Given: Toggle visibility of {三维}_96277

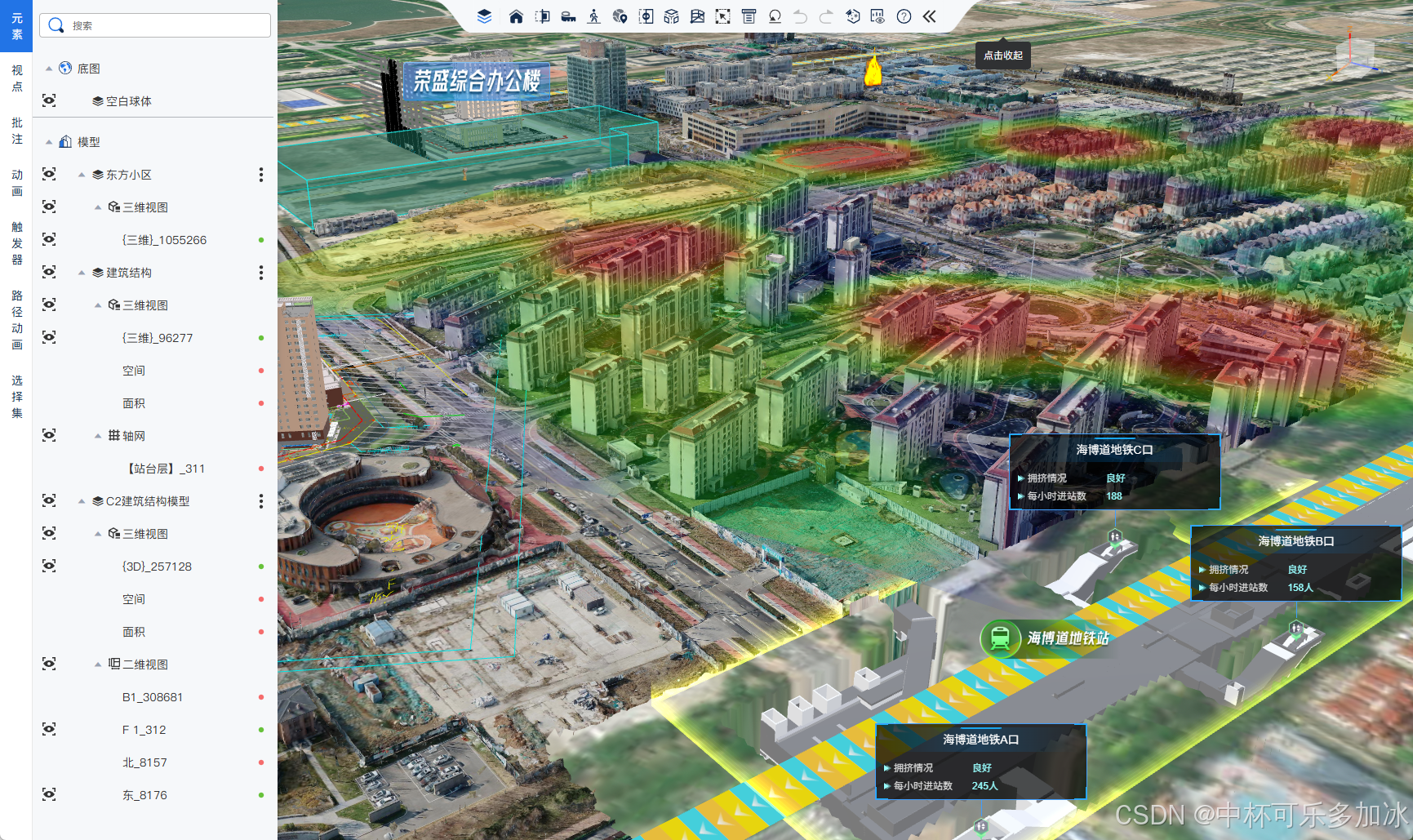Looking at the screenshot, I should [x=49, y=337].
